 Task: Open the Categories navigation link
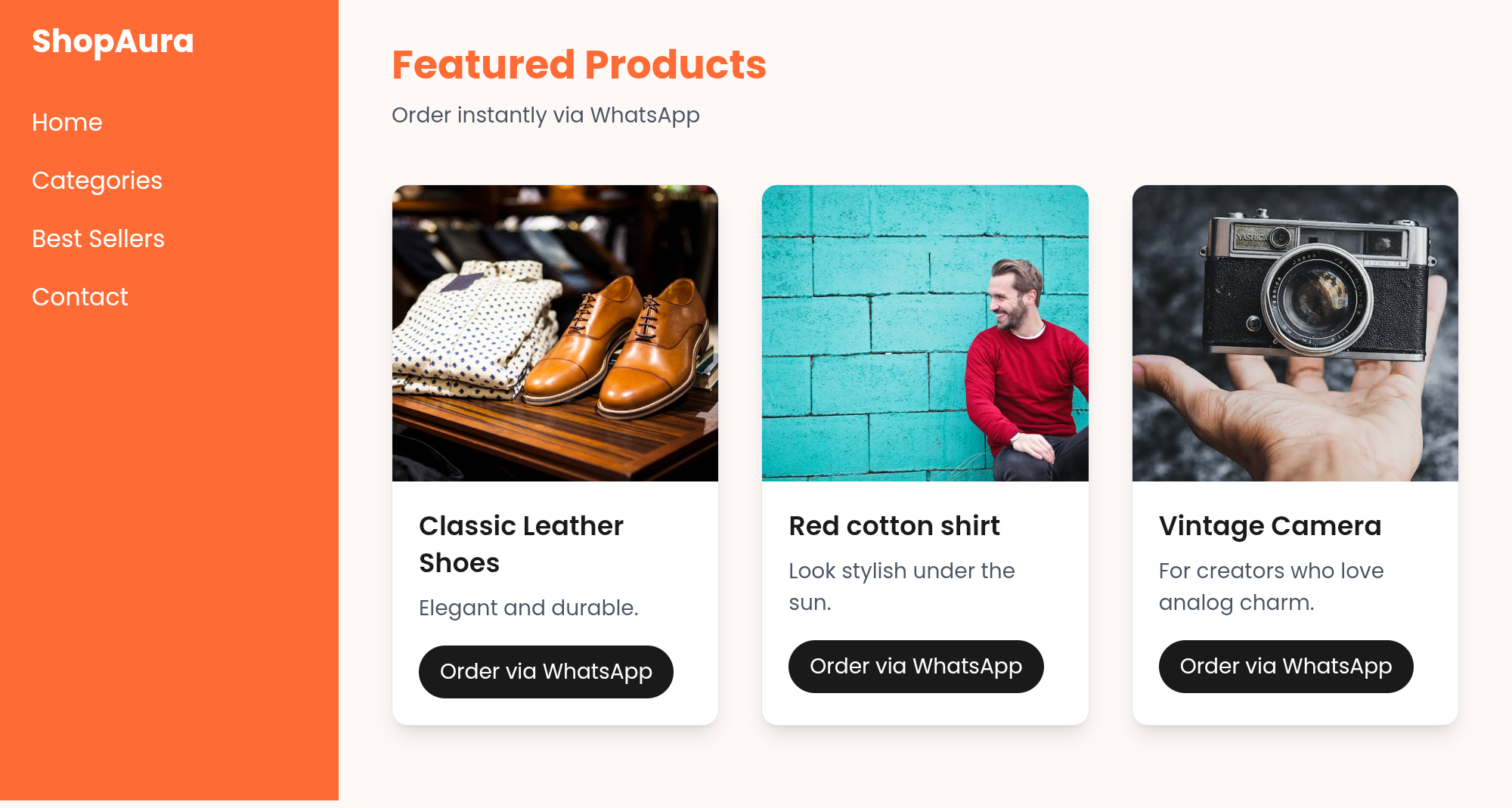(97, 181)
